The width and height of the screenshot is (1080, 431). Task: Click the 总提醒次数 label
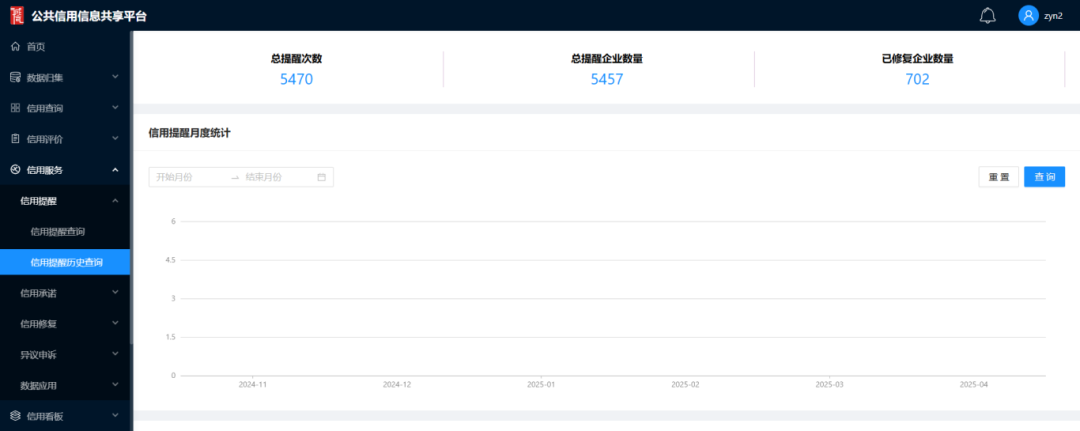[x=296, y=59]
